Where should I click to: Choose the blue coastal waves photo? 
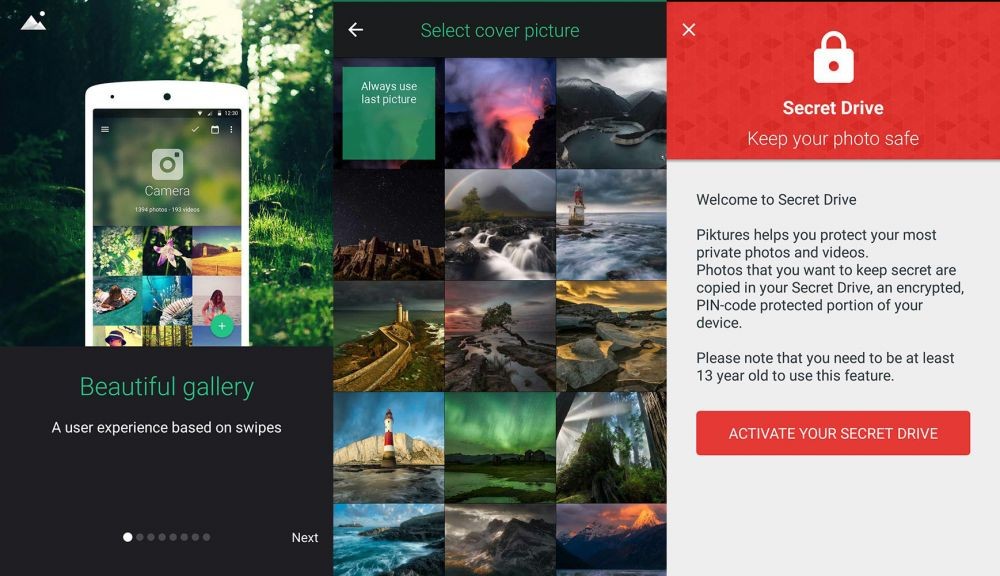coord(388,540)
